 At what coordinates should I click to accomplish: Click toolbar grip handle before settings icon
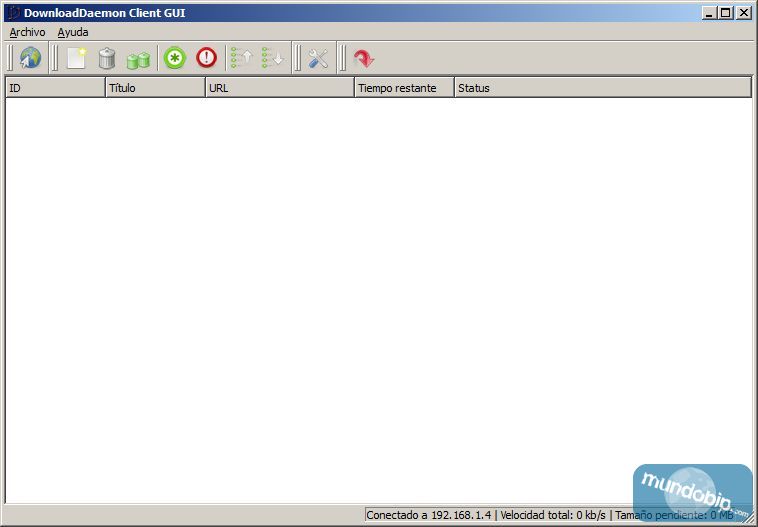[297, 58]
